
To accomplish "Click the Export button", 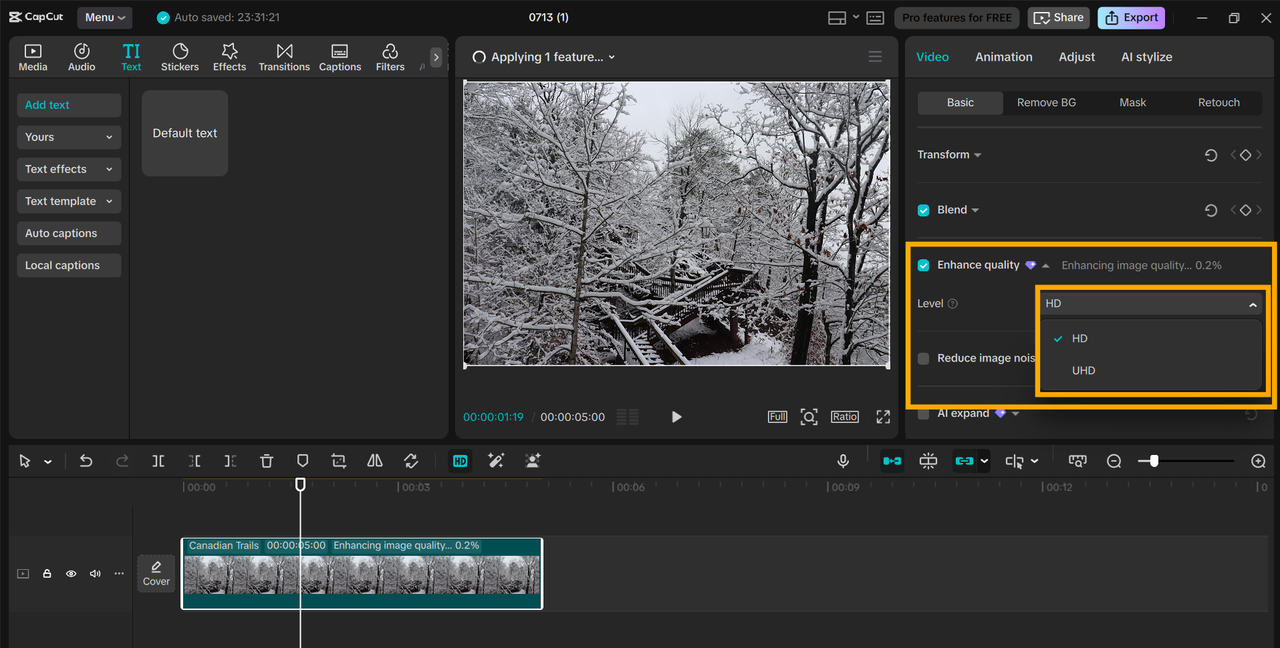I will click(1131, 17).
